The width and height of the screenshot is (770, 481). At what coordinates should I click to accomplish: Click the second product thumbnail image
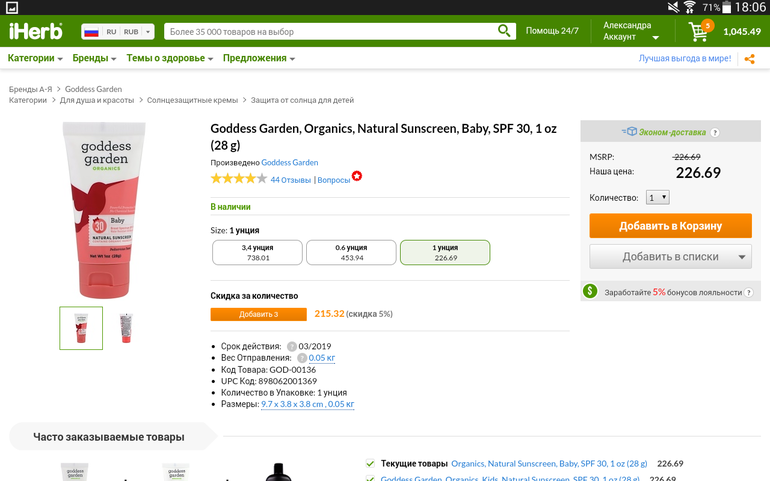(x=126, y=327)
